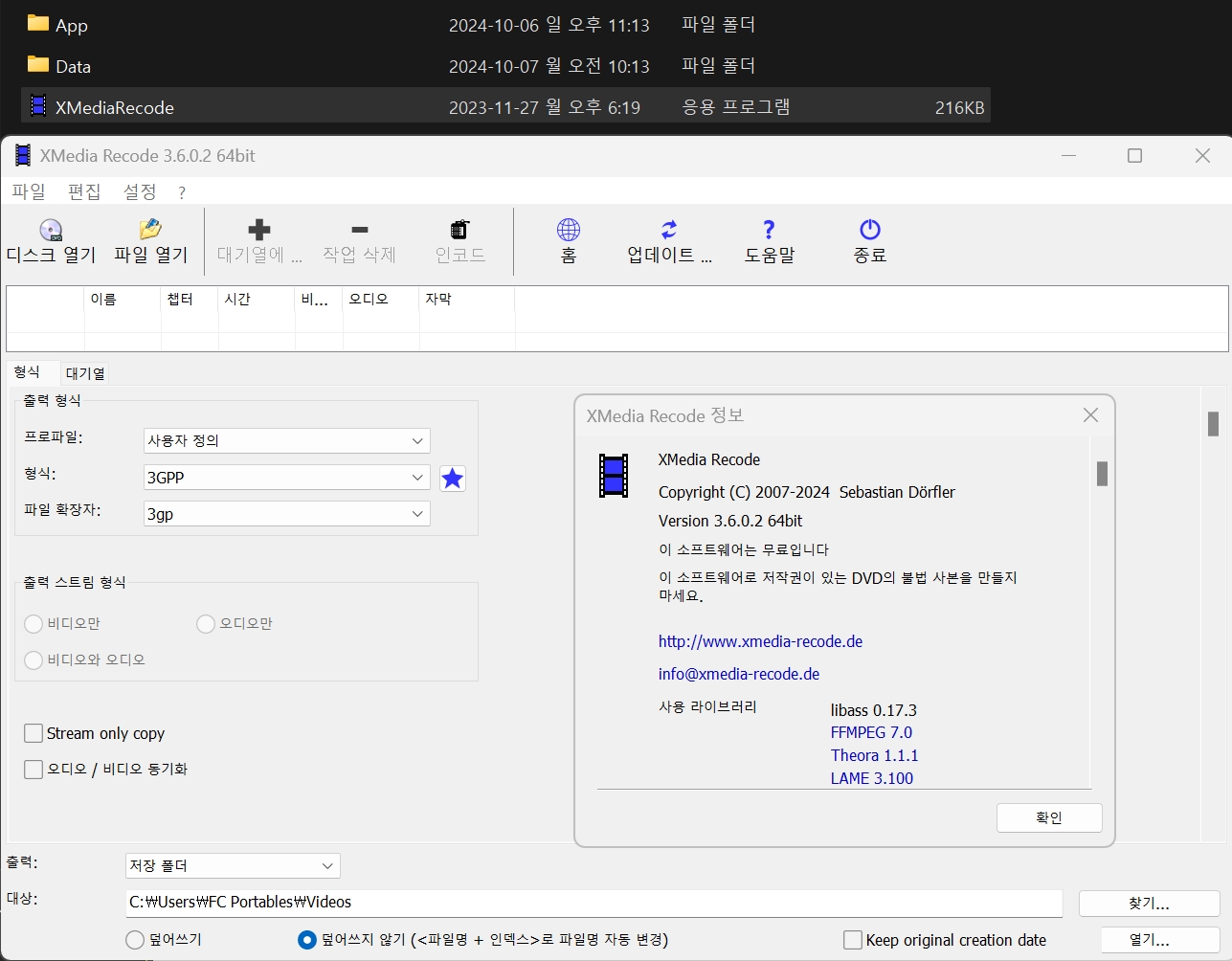Image resolution: width=1232 pixels, height=961 pixels.
Task: Open 도움말 question mark icon
Action: pos(769,230)
